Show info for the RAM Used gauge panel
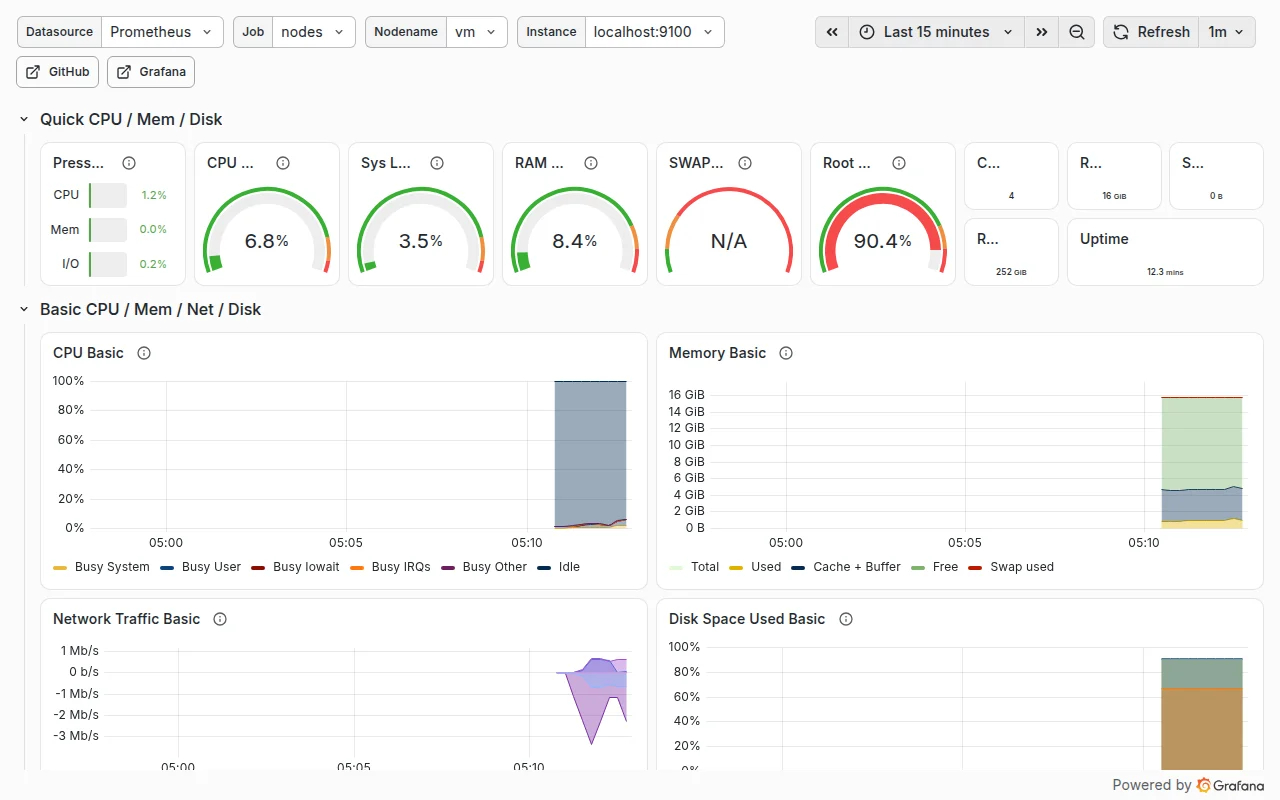This screenshot has height=800, width=1280. (x=591, y=163)
